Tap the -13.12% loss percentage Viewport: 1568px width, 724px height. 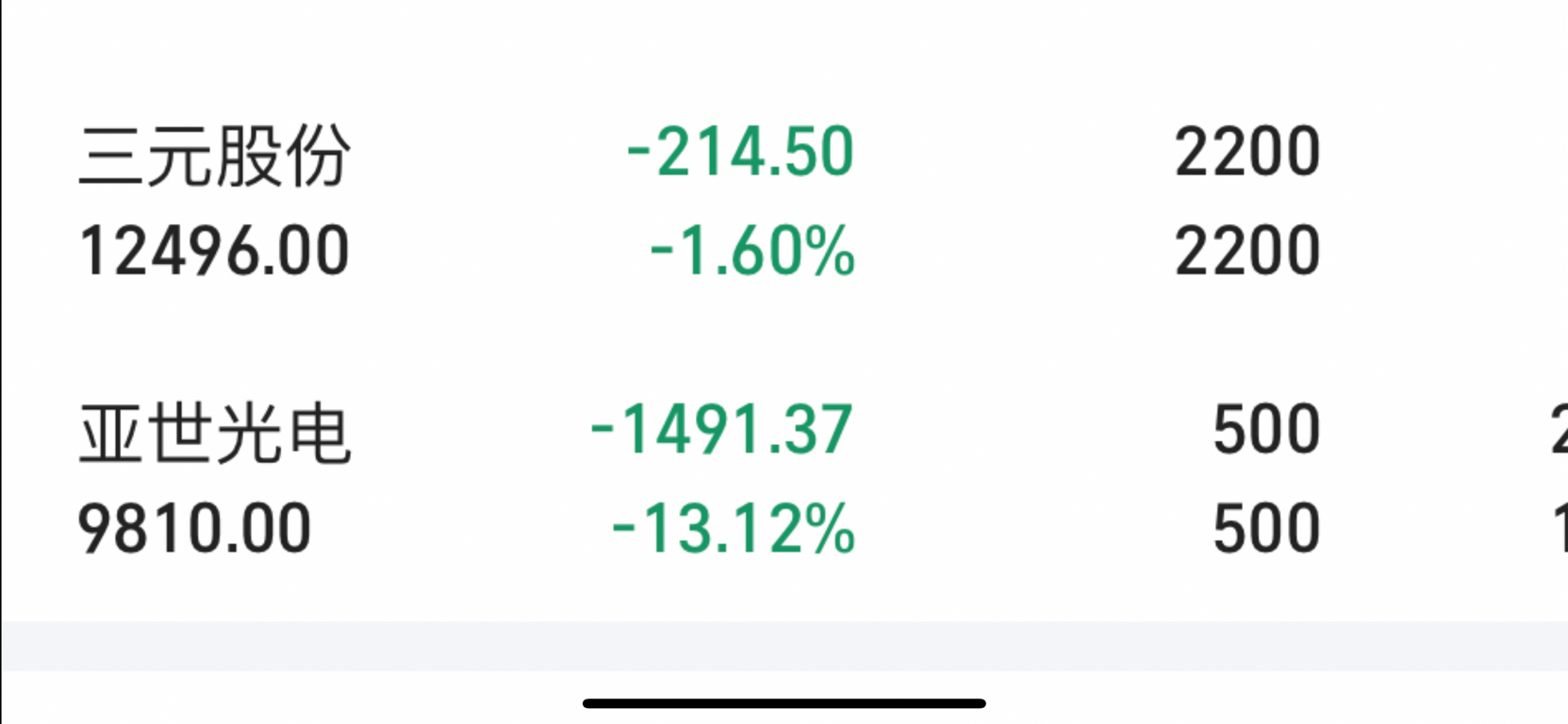733,529
